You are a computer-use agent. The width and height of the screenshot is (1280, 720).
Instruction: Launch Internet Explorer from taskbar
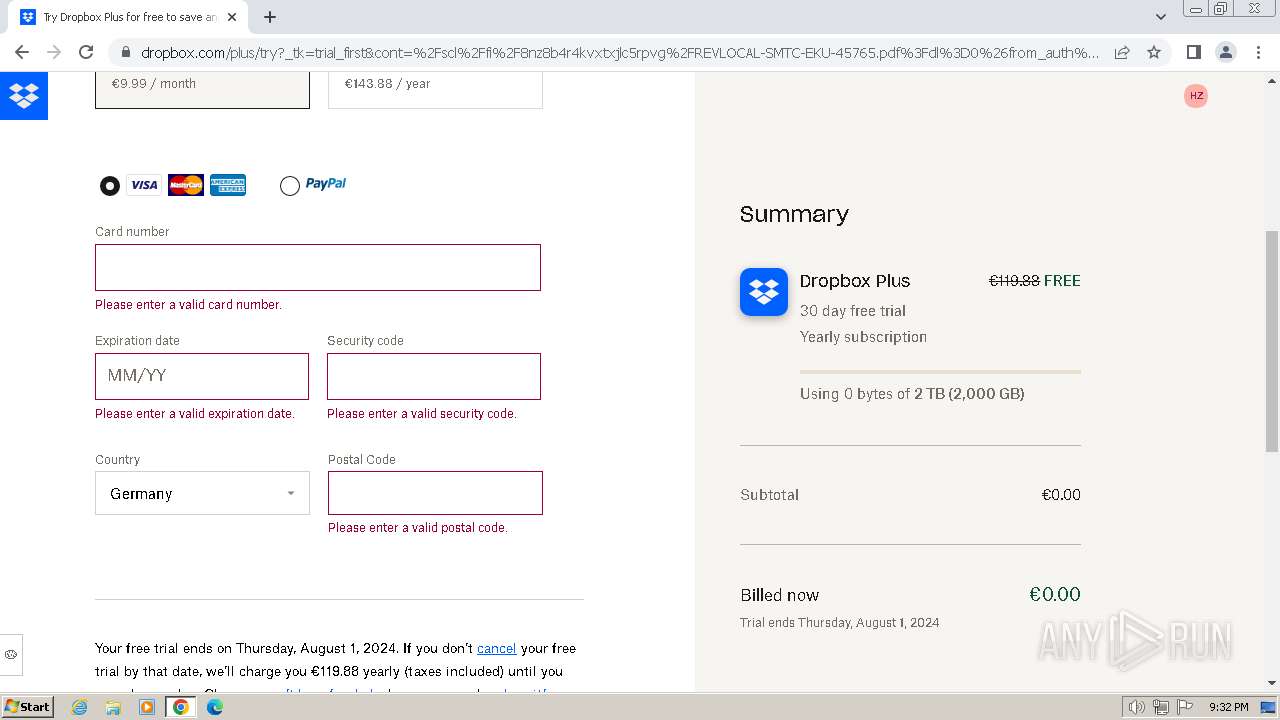tap(79, 707)
